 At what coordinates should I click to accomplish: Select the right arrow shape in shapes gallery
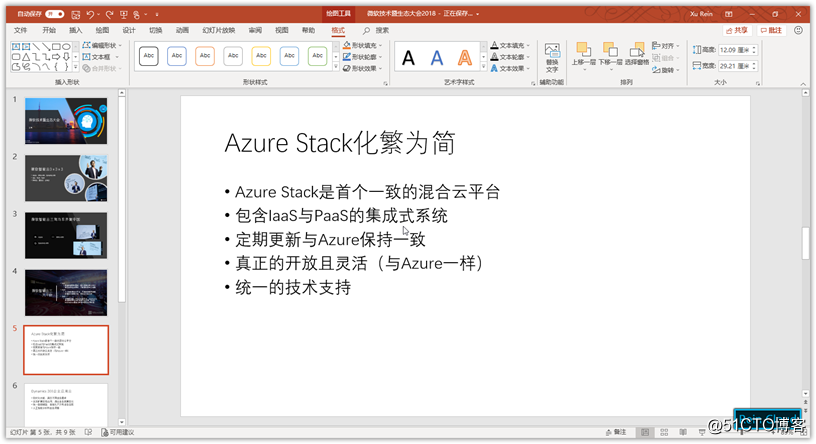coord(56,57)
